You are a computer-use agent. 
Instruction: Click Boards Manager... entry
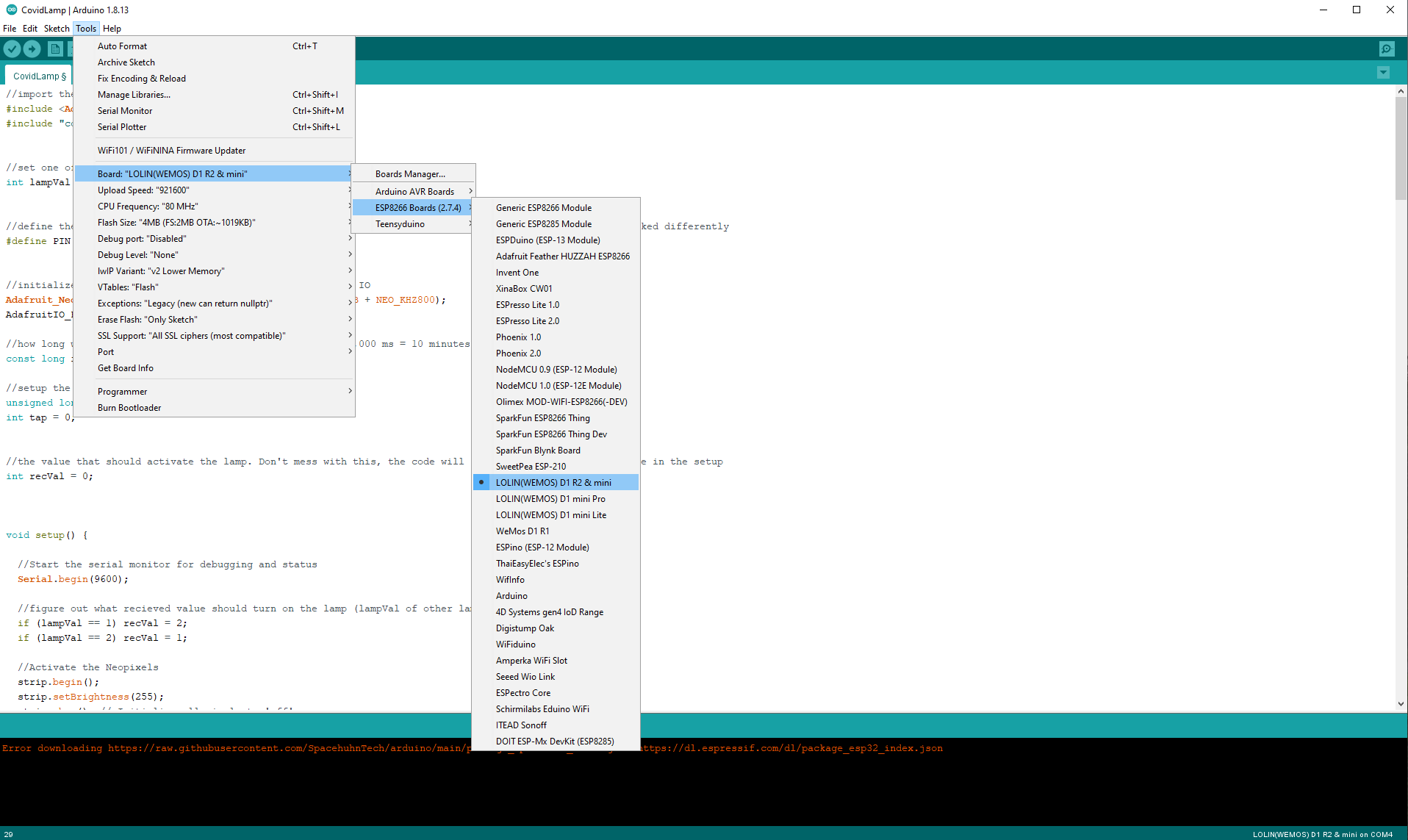coord(410,174)
